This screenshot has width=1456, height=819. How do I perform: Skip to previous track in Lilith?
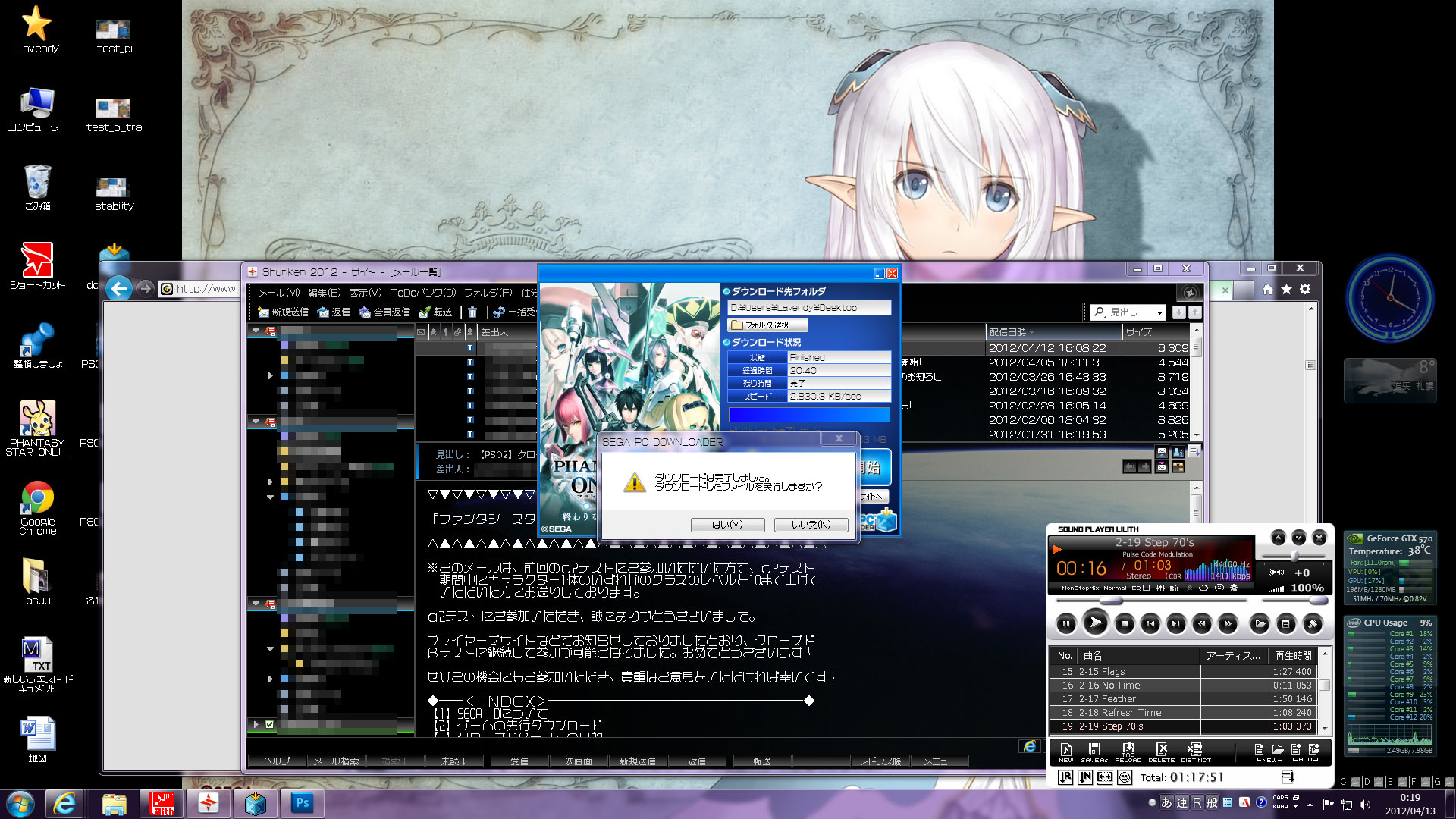(x=1150, y=624)
